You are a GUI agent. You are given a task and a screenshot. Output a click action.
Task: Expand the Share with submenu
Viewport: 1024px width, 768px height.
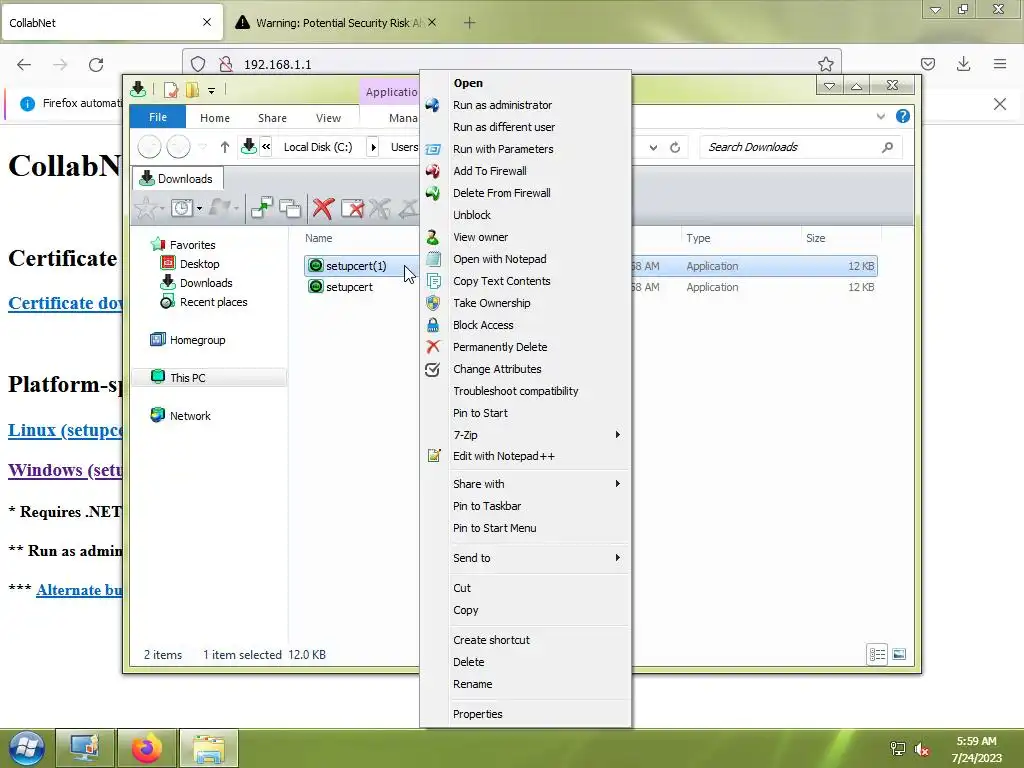pyautogui.click(x=617, y=484)
